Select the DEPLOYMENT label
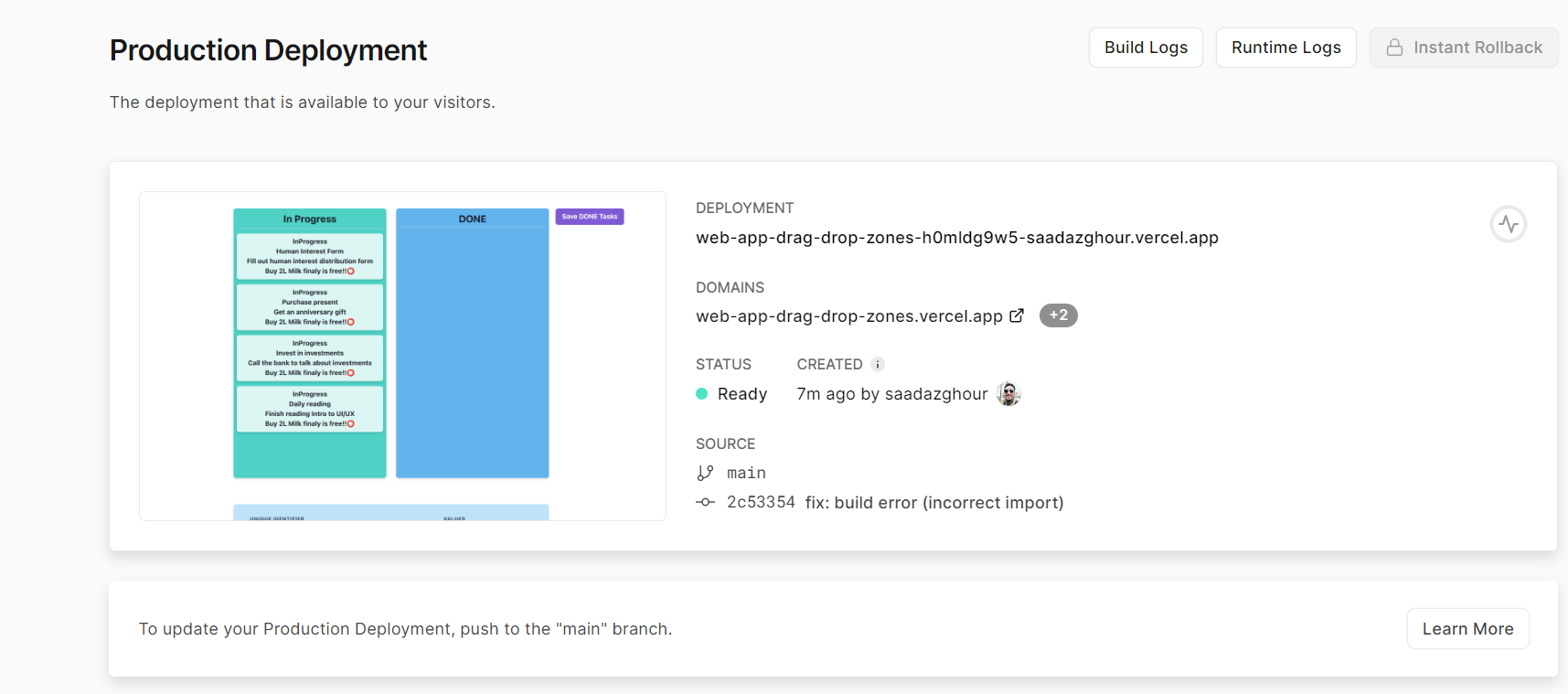 [x=744, y=208]
